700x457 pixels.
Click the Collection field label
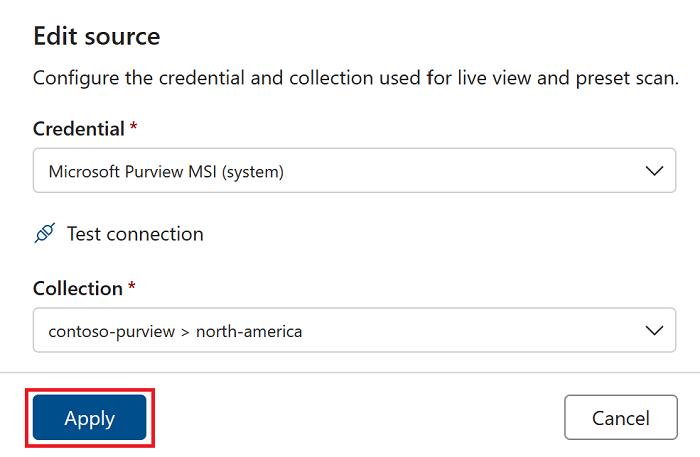pos(77,288)
